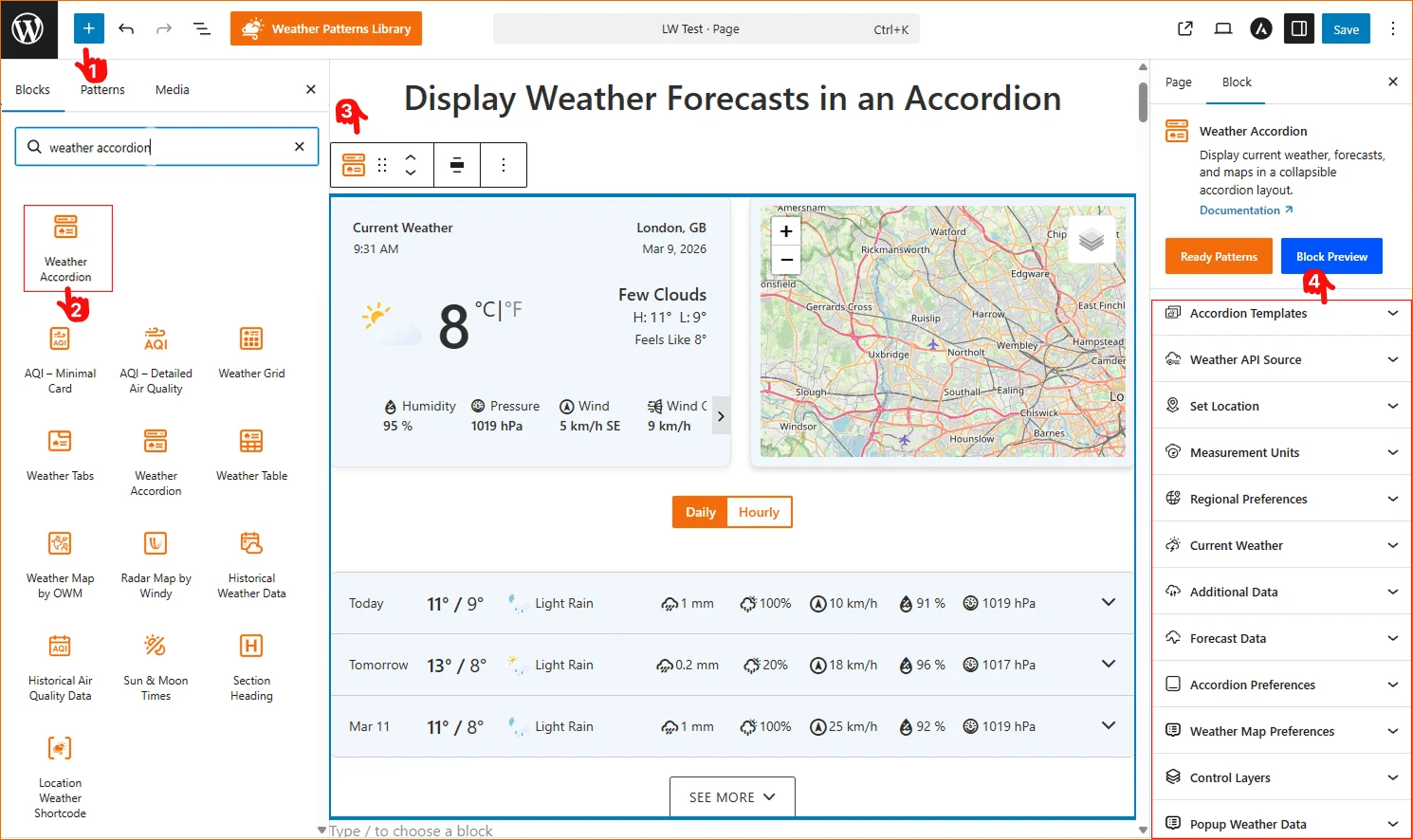Switch the forecast view to Hourly
Screen dimensions: 1413x840
758,512
